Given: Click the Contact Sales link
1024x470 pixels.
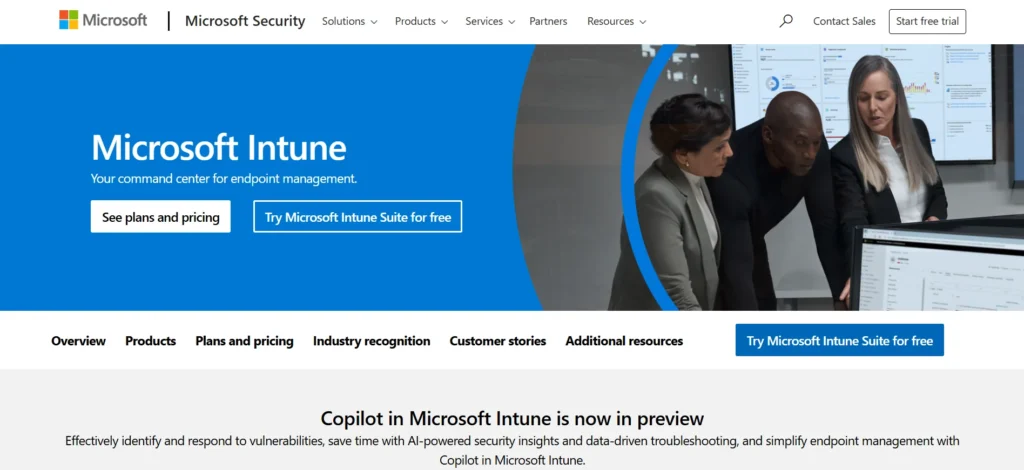Looking at the screenshot, I should pos(844,21).
